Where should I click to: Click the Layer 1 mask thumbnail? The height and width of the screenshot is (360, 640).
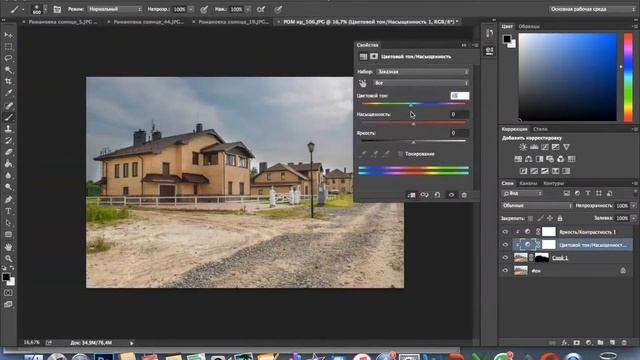coord(542,258)
